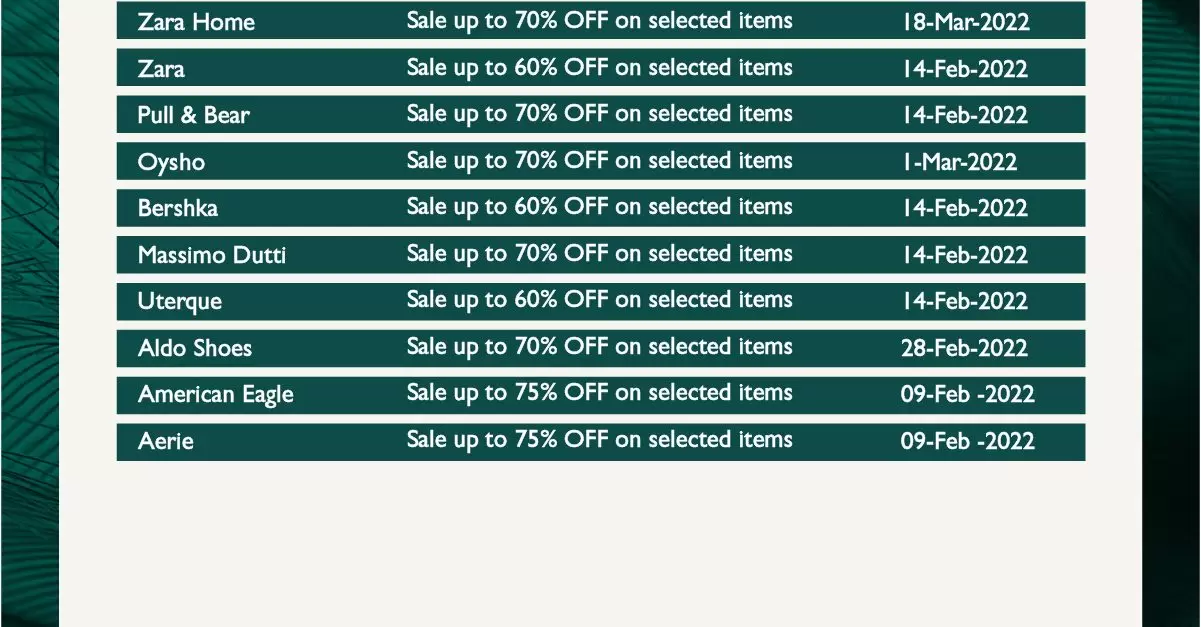The width and height of the screenshot is (1201, 627).
Task: Click Massimo Dutti's 14-Feb-2022 date
Action: (965, 255)
